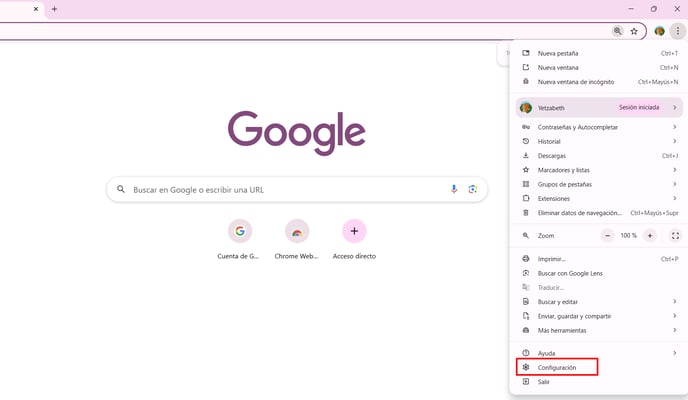Image resolution: width=688 pixels, height=400 pixels.
Task: Enter full screen mode from the Zoom row
Action: point(675,236)
